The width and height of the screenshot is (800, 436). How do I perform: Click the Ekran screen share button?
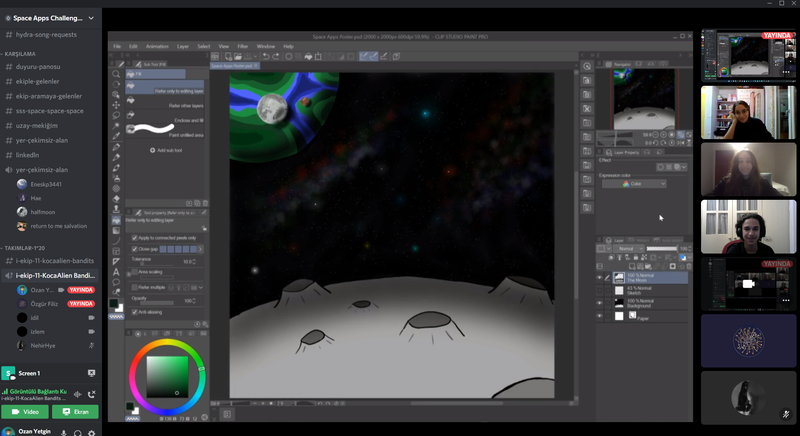coord(75,411)
